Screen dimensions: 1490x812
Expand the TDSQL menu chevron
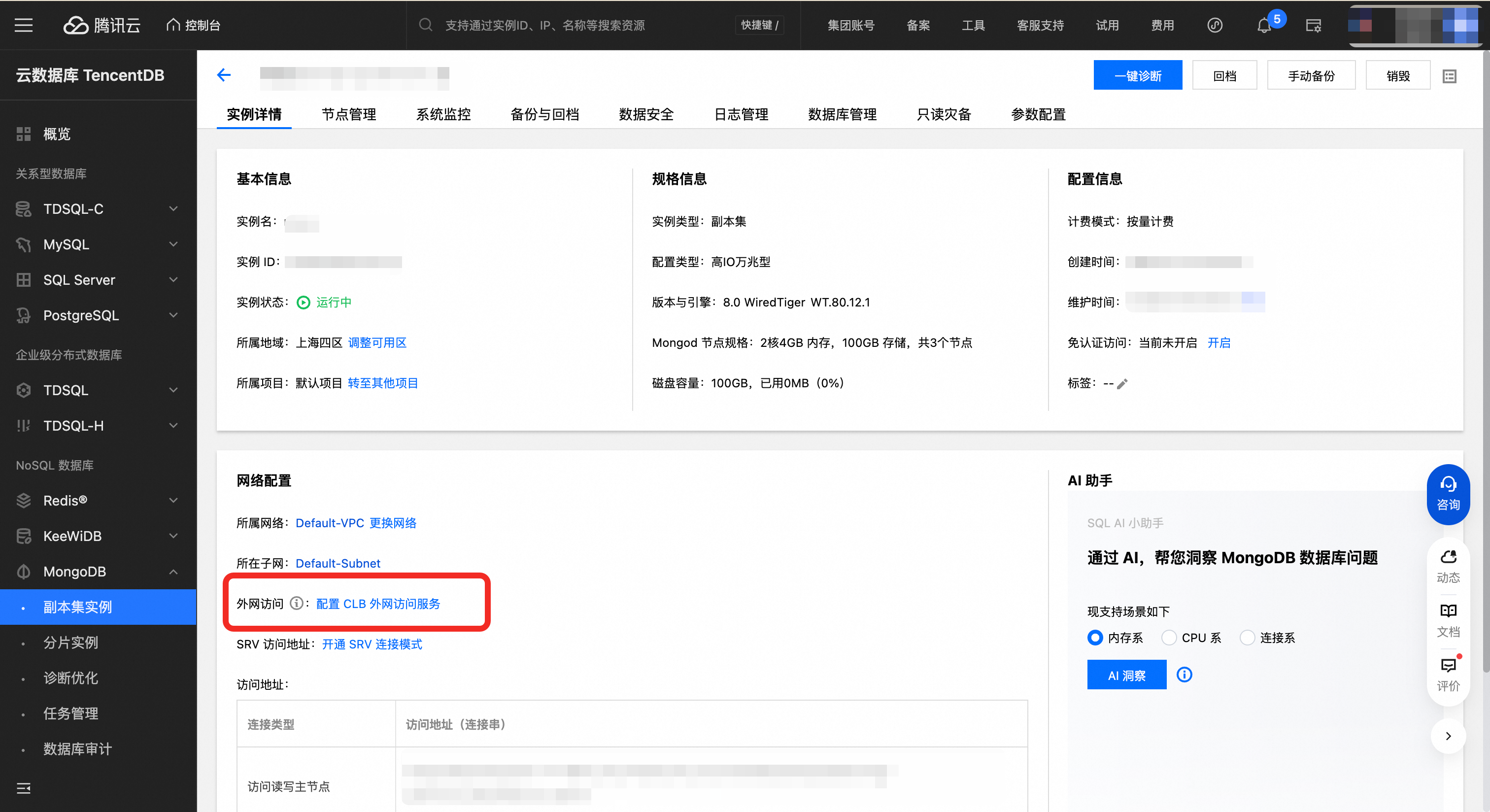(173, 390)
